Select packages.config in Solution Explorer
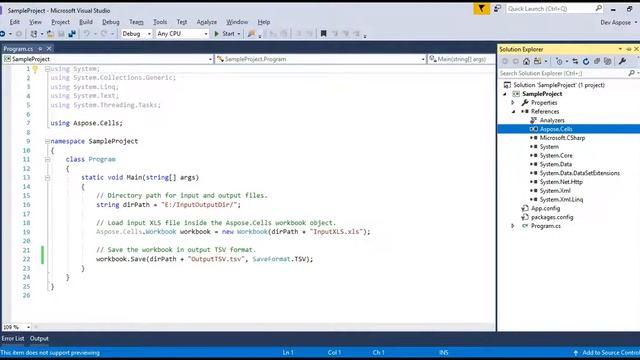Image resolution: width=640 pixels, height=360 pixels. [x=552, y=217]
